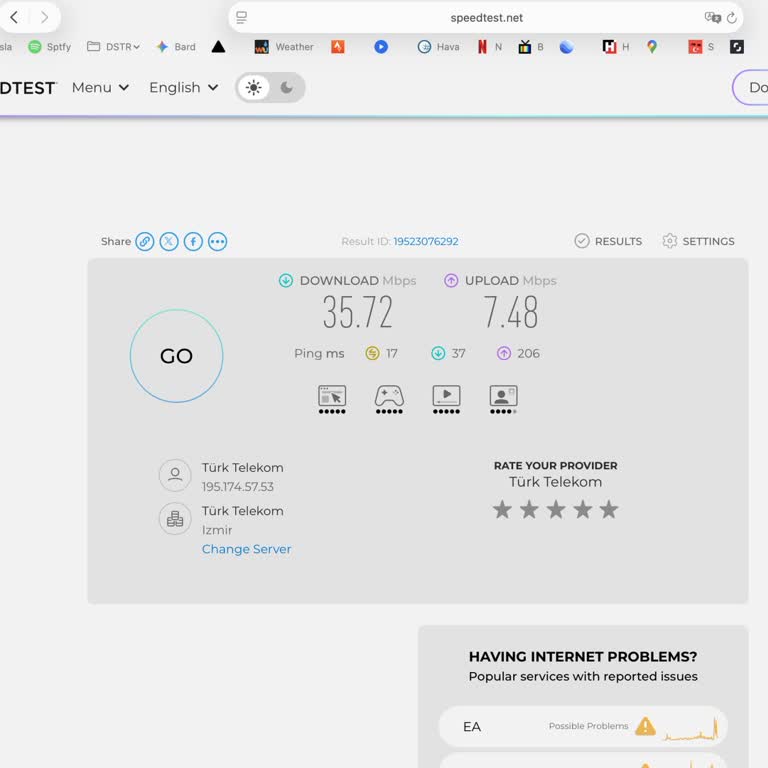Click Change Server link
Screen dimensions: 768x768
click(x=246, y=549)
